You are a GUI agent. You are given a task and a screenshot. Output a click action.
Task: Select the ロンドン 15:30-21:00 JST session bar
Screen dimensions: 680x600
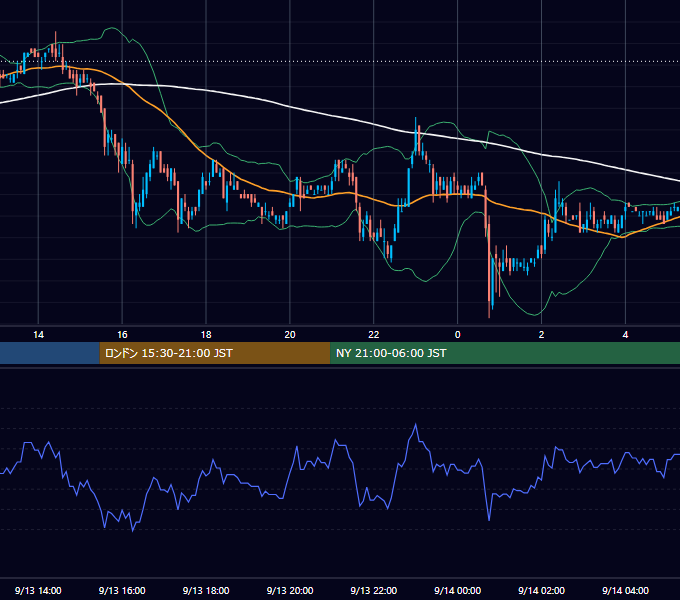tap(215, 353)
